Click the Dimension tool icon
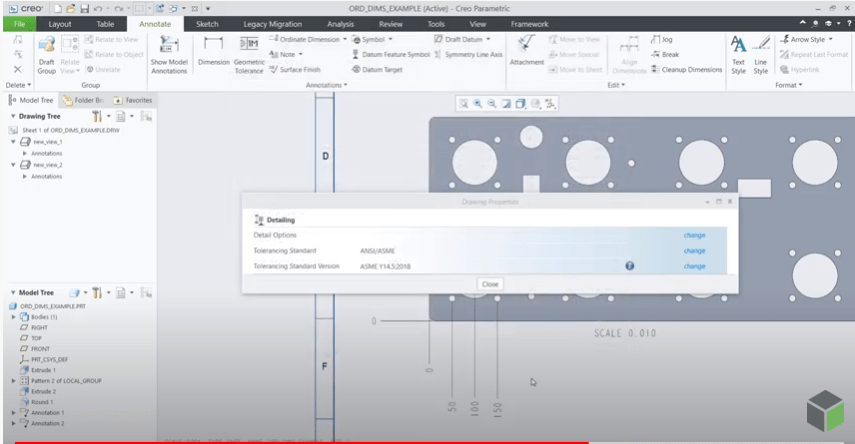855x444 pixels. tap(213, 47)
